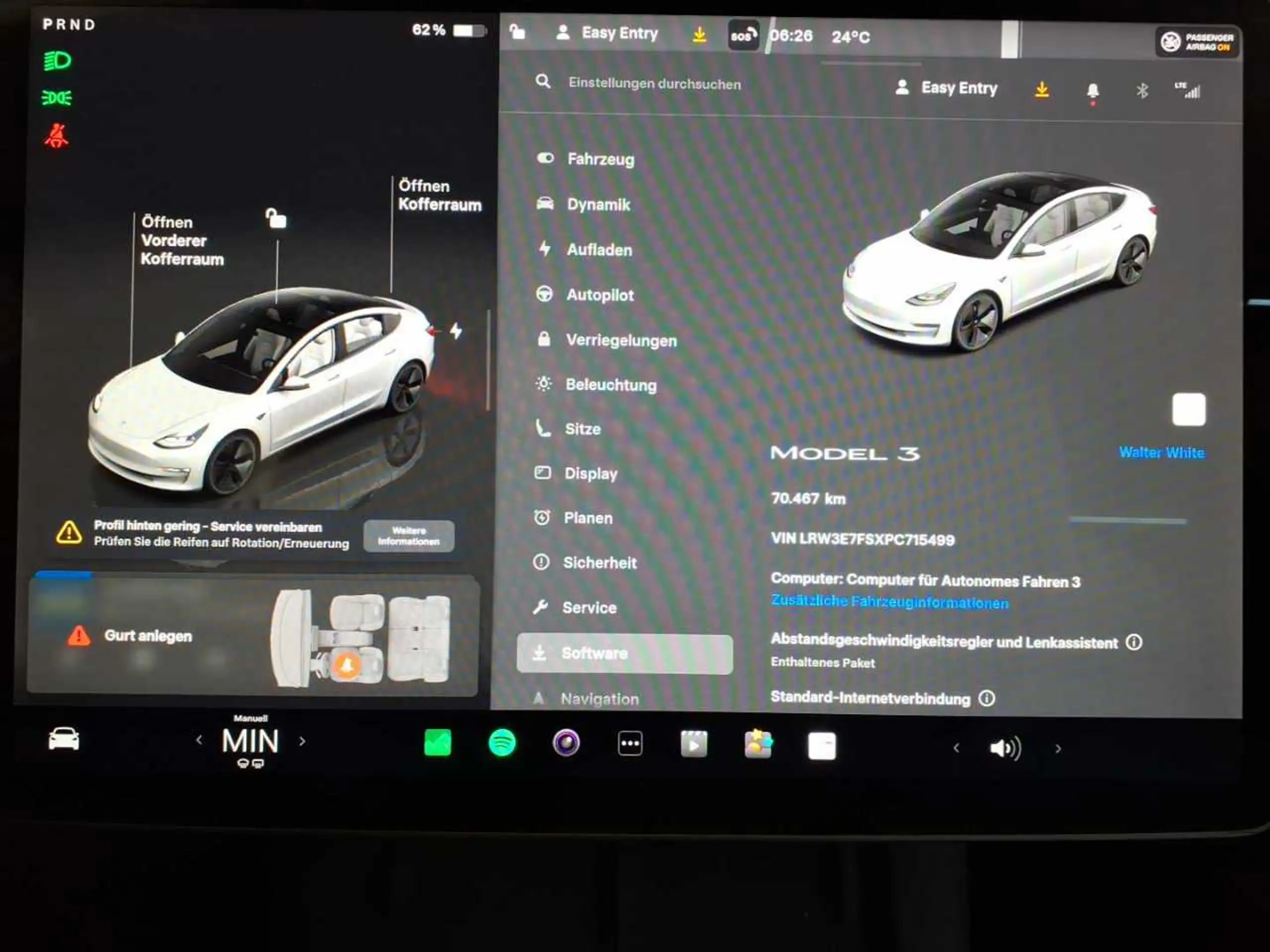Open notifications bell icon

(1092, 92)
